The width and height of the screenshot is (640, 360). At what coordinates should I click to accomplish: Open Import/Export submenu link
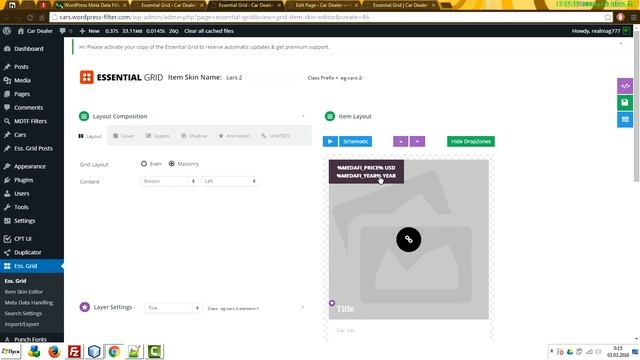tap(22, 324)
